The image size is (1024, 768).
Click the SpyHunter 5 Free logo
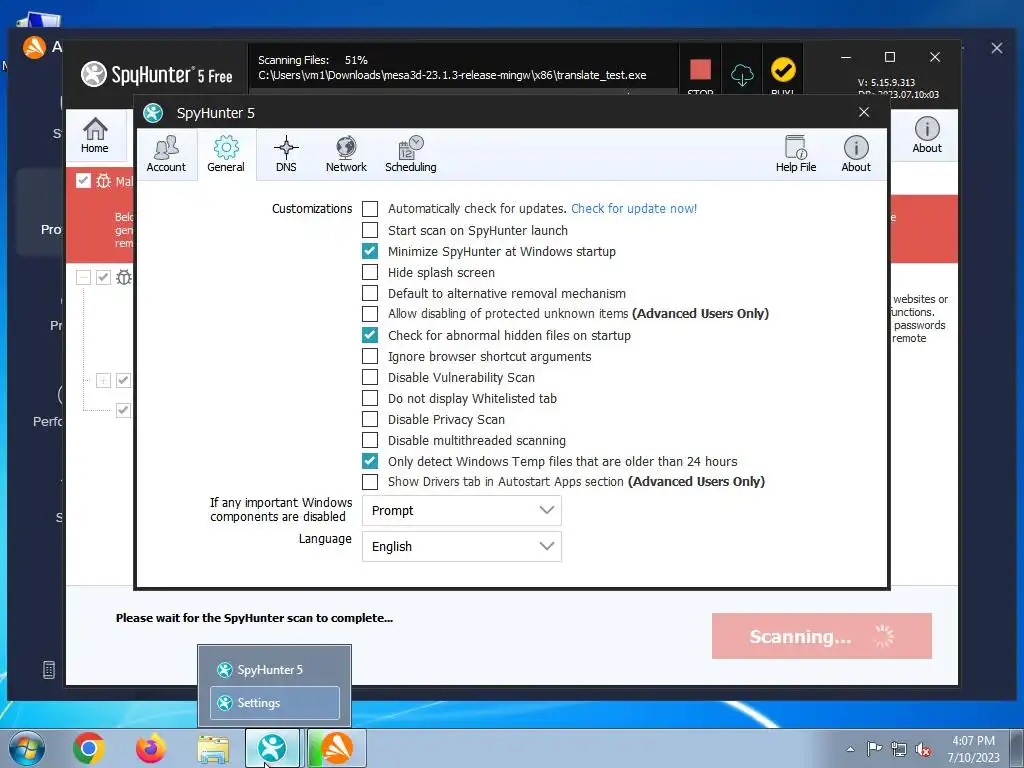pos(157,74)
